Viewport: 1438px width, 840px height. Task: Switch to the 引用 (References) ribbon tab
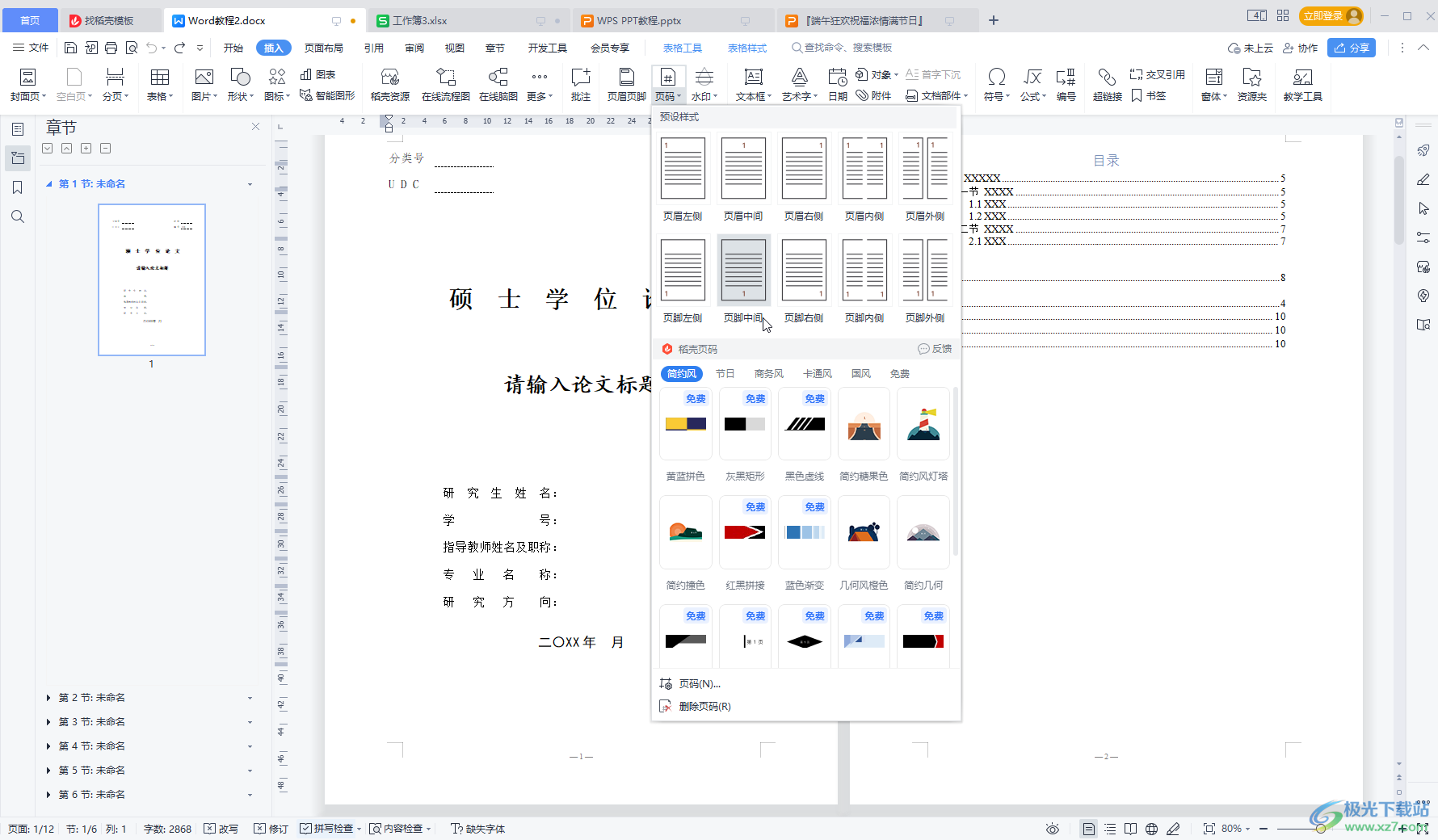(374, 48)
